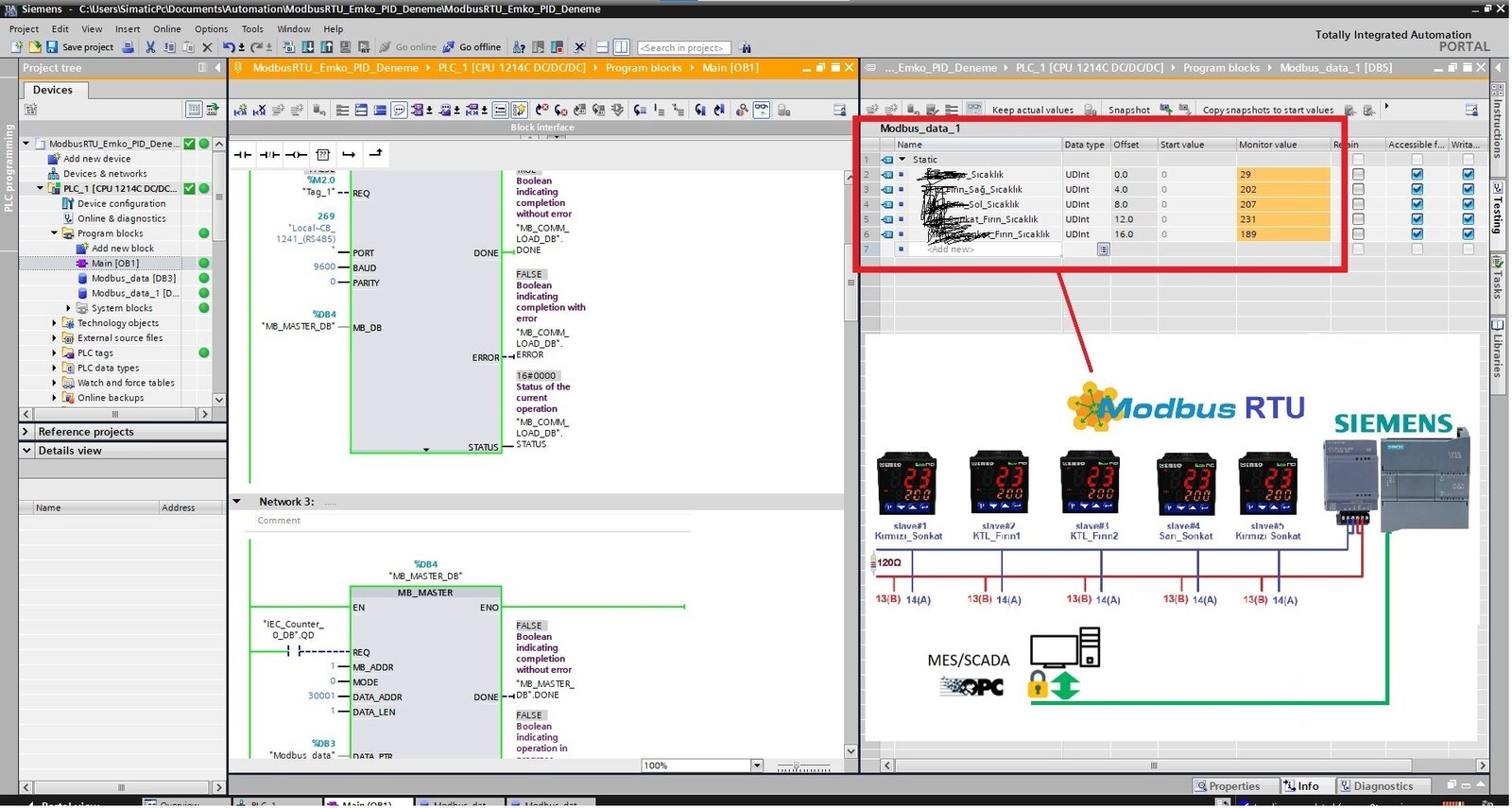Uncheck Accessible checkbox for the offset 0.0 row

point(1417,175)
